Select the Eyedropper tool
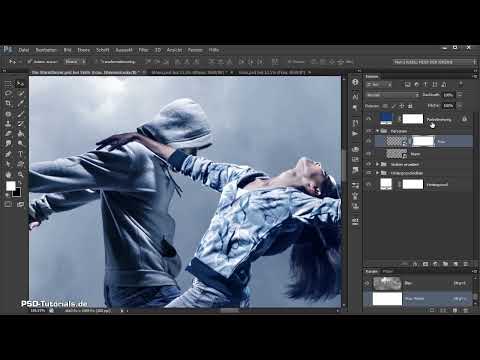This screenshot has height=360, width=480. pos(20,104)
